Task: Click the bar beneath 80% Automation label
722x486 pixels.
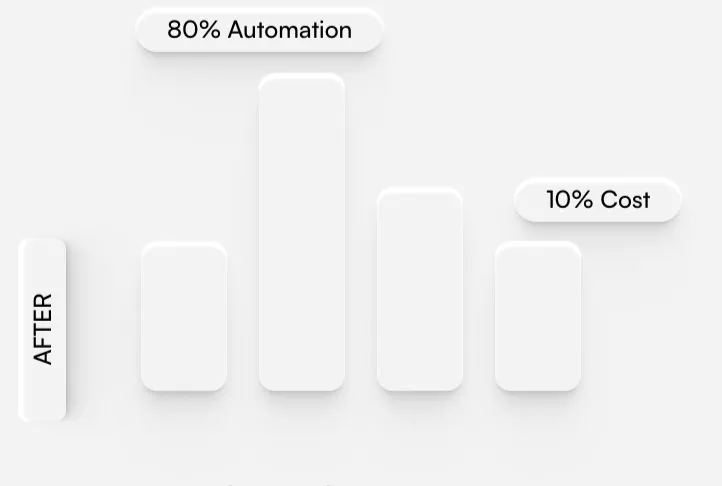Action: click(x=302, y=232)
